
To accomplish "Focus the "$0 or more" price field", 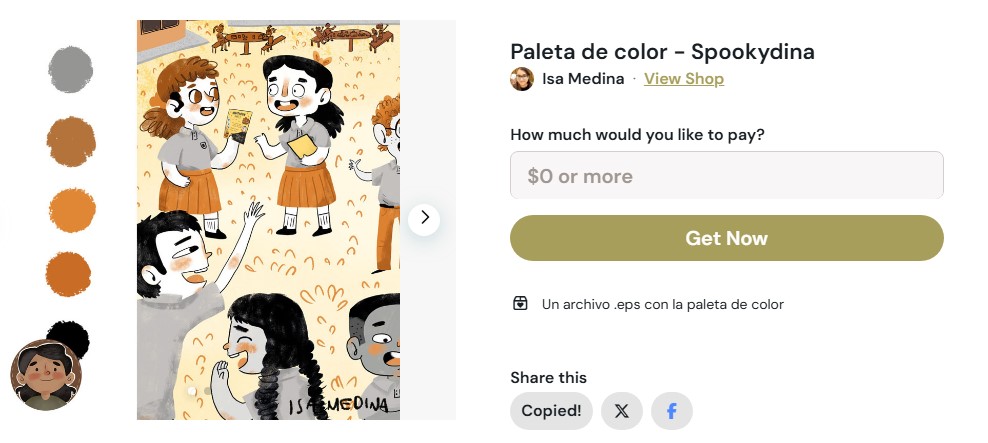I will coord(727,176).
